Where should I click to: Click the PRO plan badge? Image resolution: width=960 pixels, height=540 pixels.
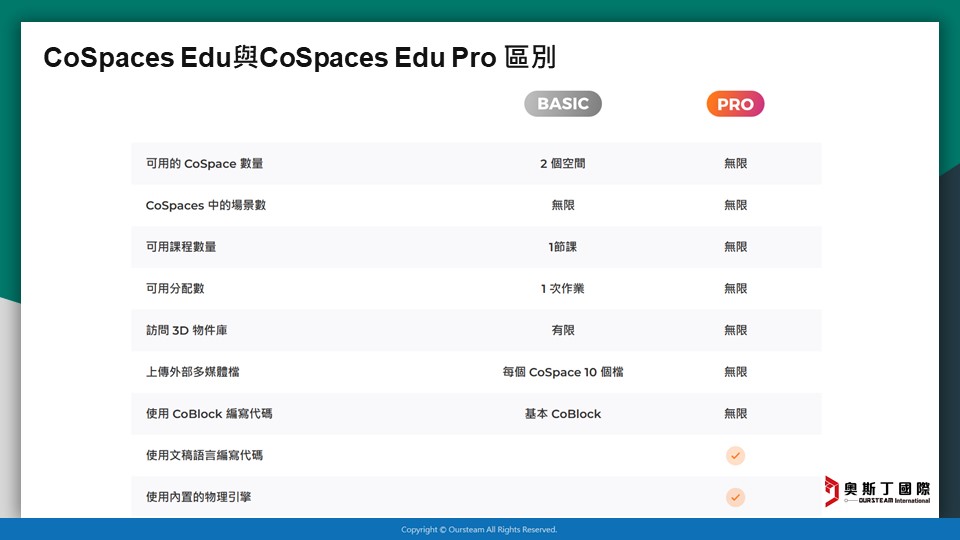735,103
